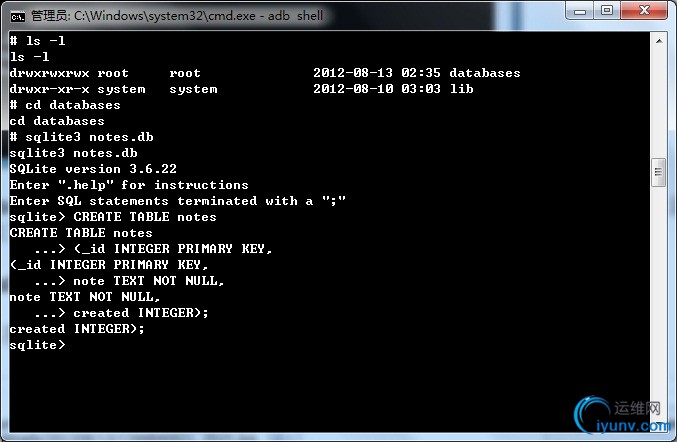Click the 'drwxrwxrwx' permissions text
677x442 pixels.
pos(50,73)
